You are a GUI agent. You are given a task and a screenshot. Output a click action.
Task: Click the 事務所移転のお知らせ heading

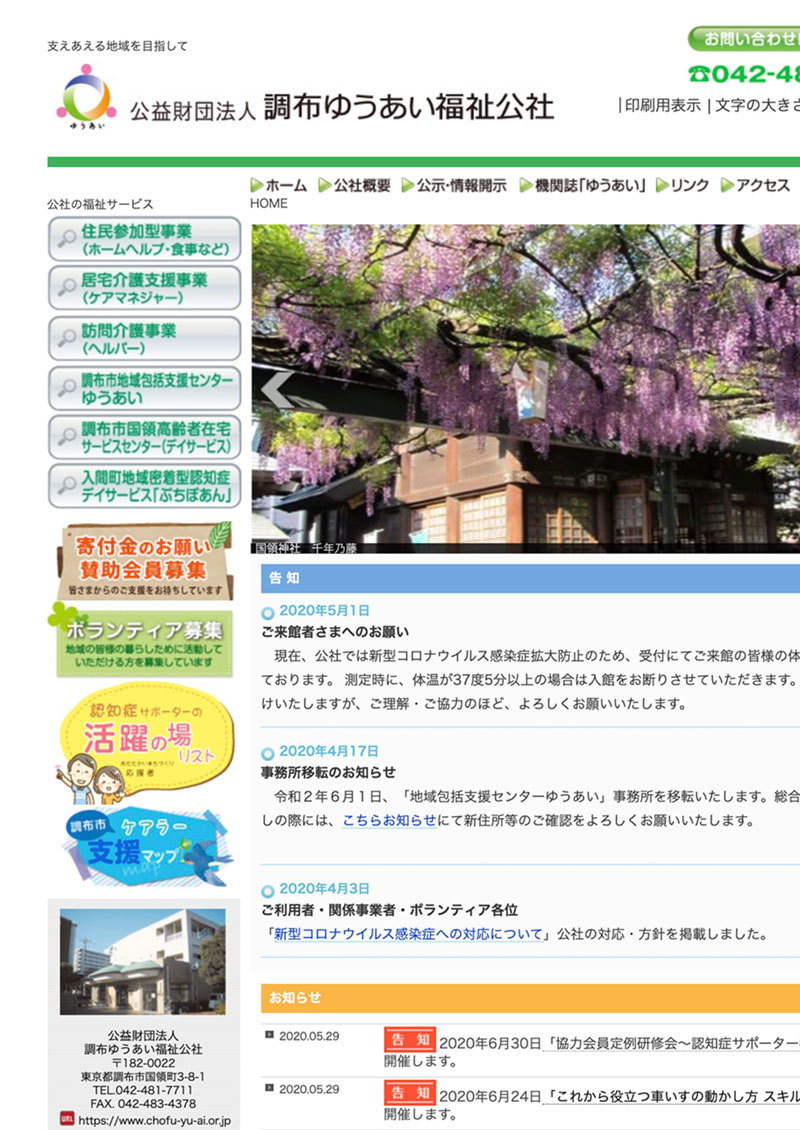tap(328, 773)
